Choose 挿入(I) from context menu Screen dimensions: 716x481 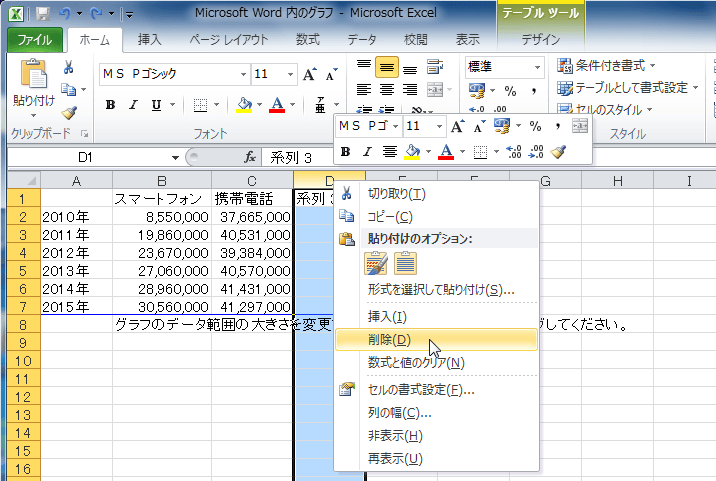pyautogui.click(x=436, y=316)
